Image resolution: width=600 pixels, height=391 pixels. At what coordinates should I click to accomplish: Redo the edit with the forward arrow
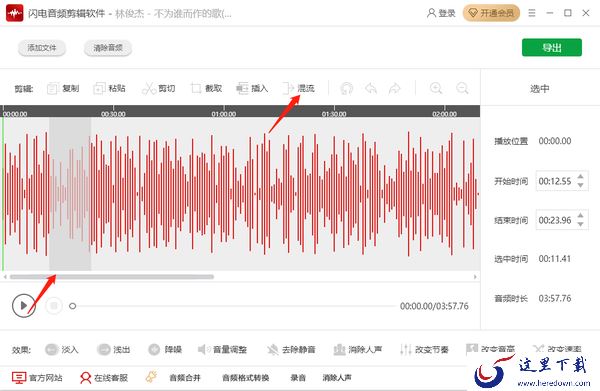(395, 88)
